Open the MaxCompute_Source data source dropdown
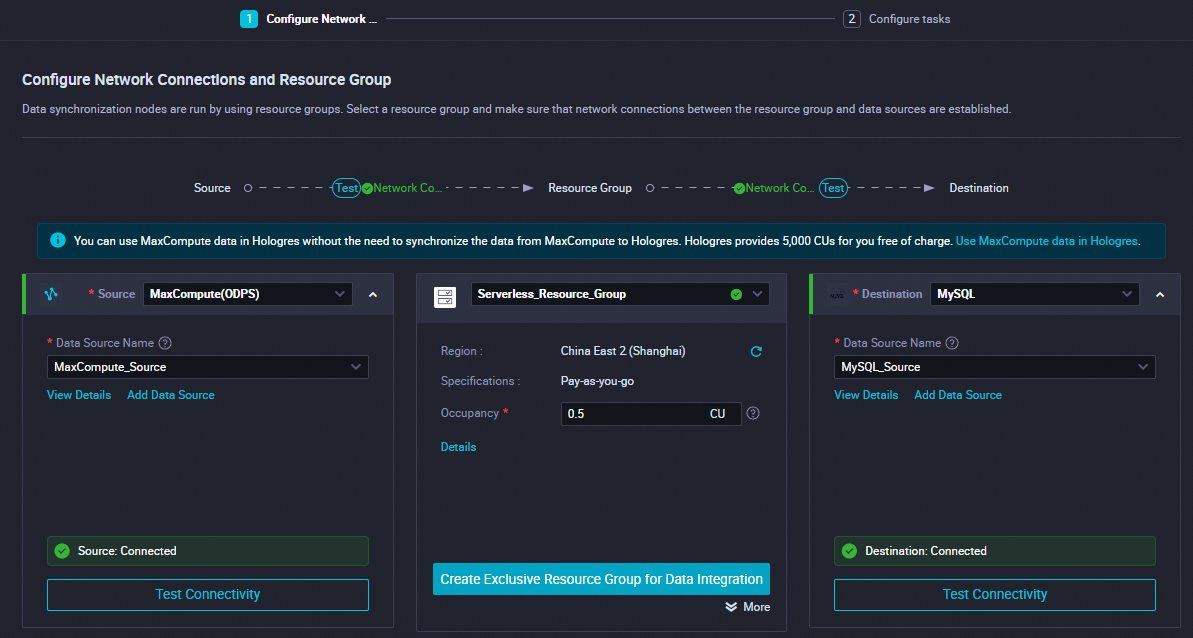Image resolution: width=1193 pixels, height=638 pixels. click(x=208, y=367)
